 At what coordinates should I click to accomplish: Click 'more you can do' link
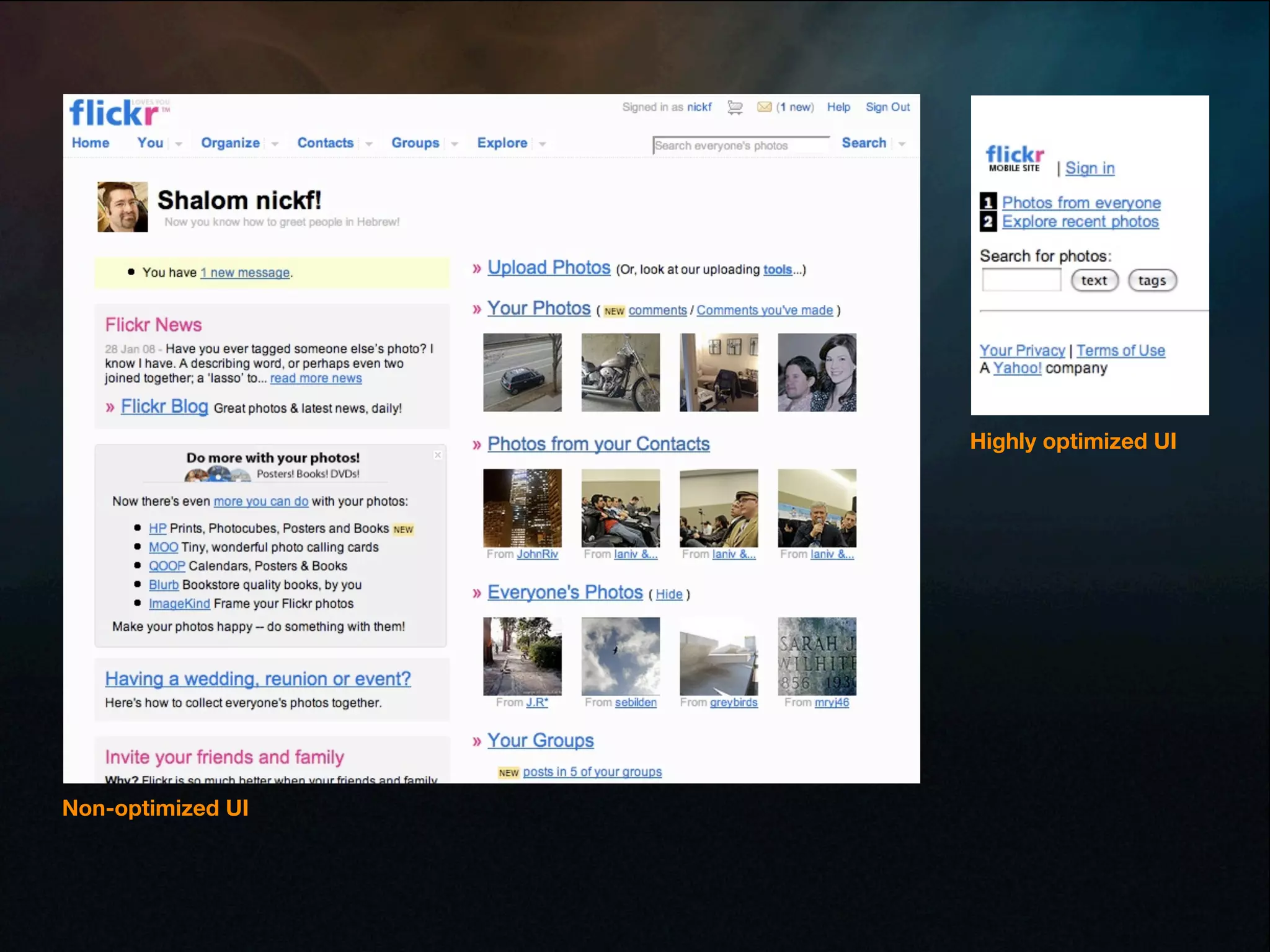260,501
